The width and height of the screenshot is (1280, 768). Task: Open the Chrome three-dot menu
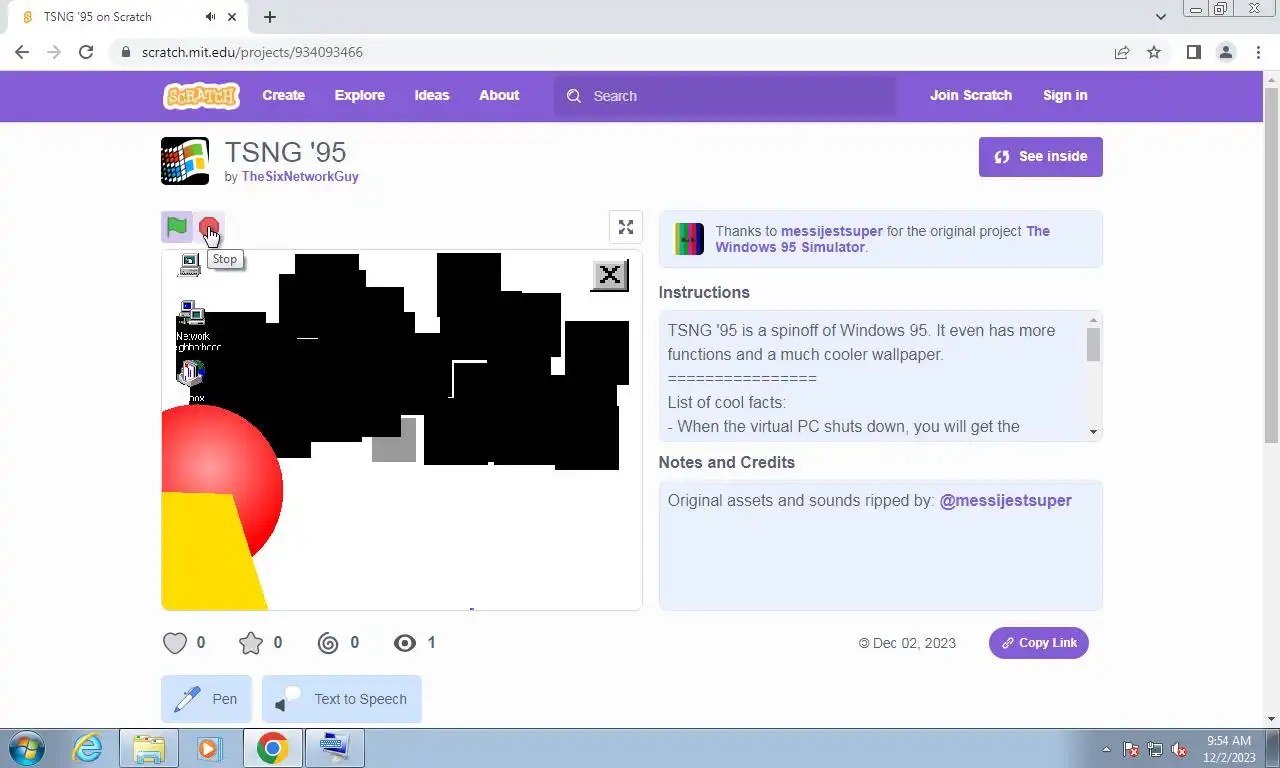point(1259,52)
